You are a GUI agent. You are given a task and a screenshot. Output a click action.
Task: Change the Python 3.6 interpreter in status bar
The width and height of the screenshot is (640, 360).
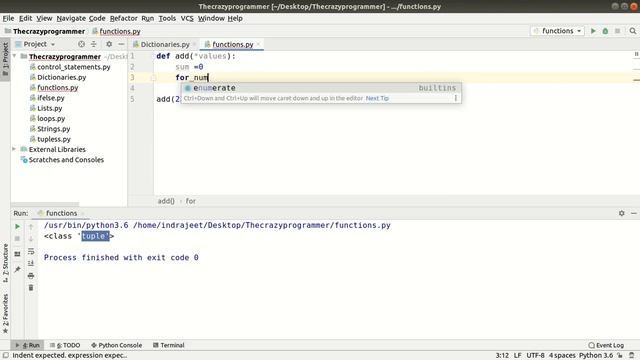[x=596, y=356]
